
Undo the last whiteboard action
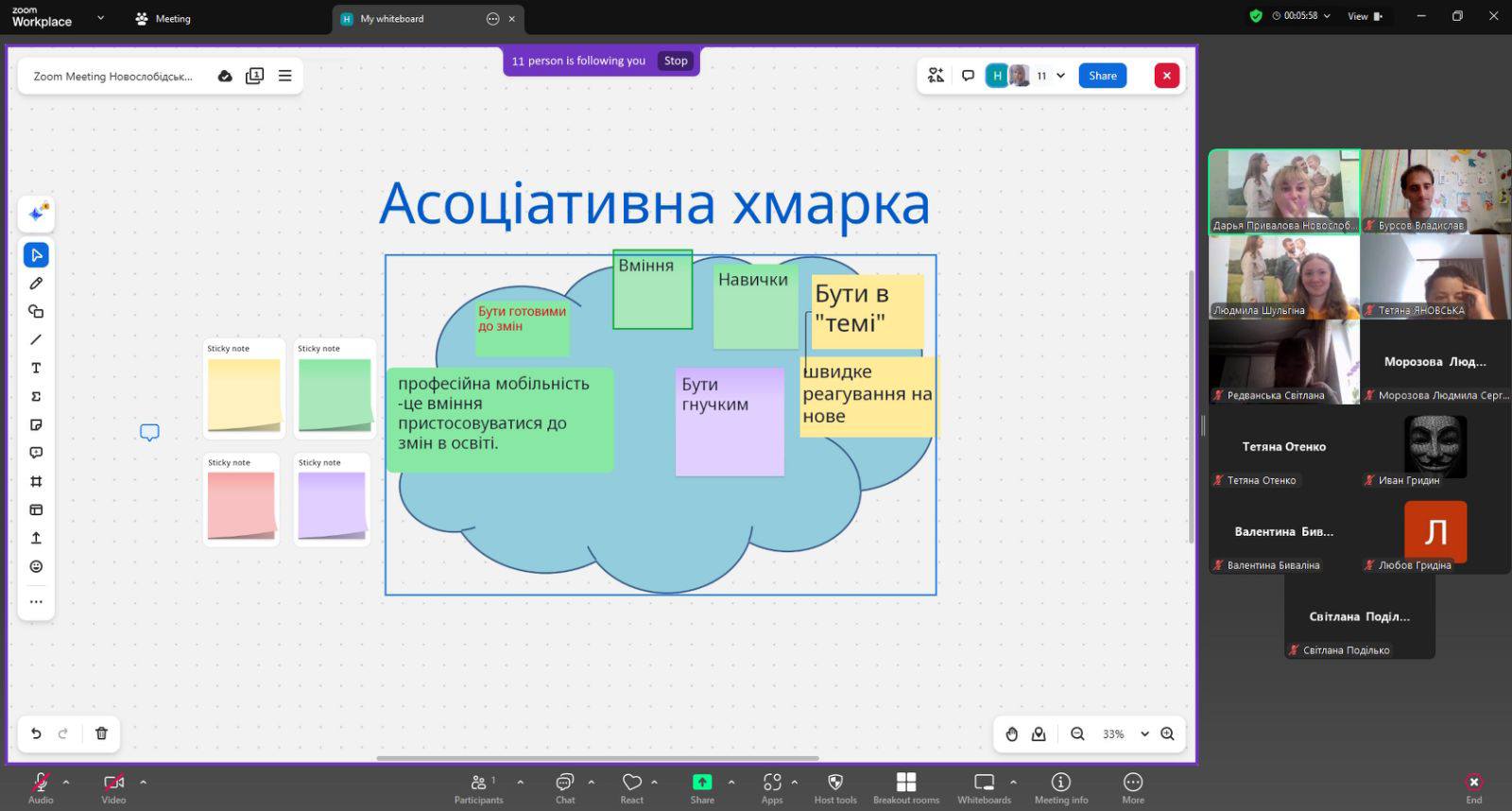[36, 733]
